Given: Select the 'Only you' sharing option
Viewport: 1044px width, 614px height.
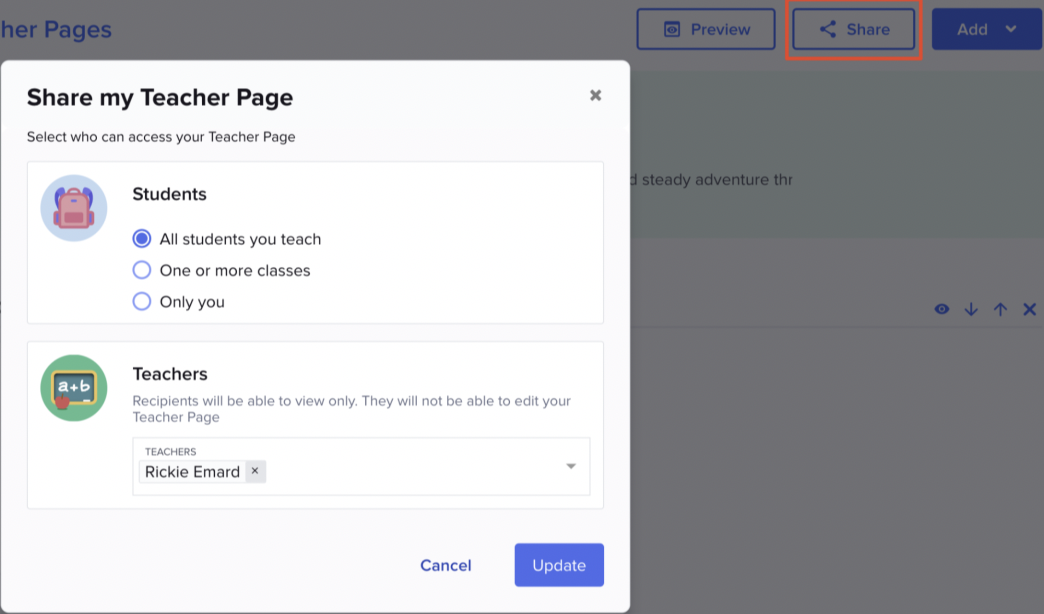Looking at the screenshot, I should (141, 301).
